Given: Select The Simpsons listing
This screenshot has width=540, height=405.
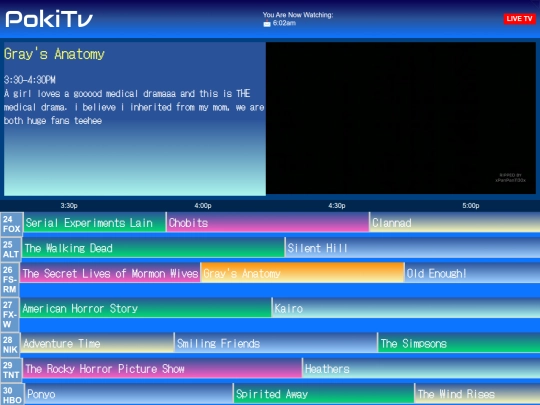Looking at the screenshot, I should coord(459,343).
